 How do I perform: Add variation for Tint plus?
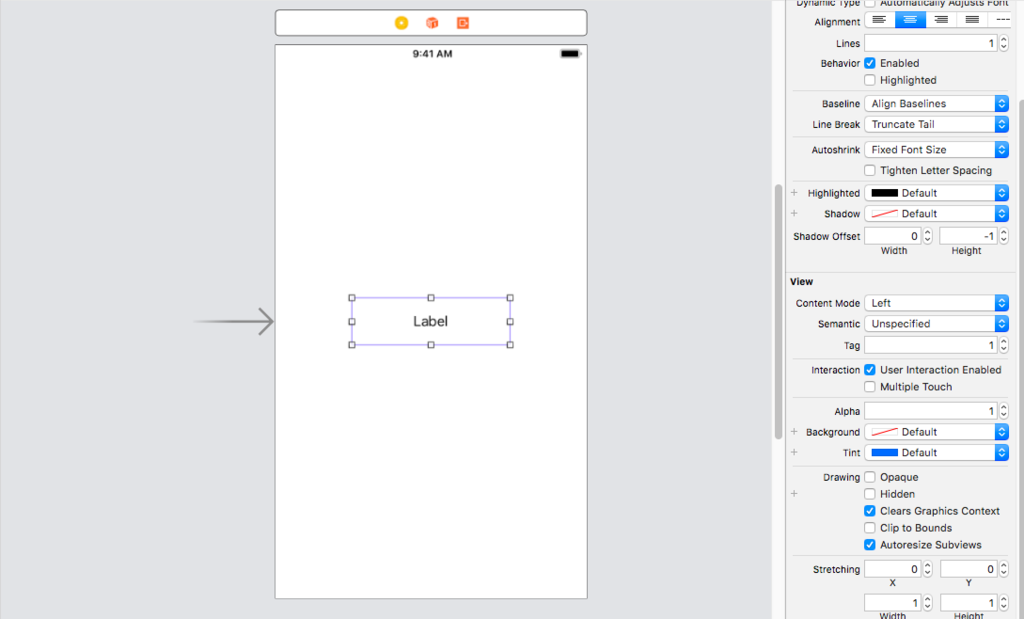(x=794, y=452)
